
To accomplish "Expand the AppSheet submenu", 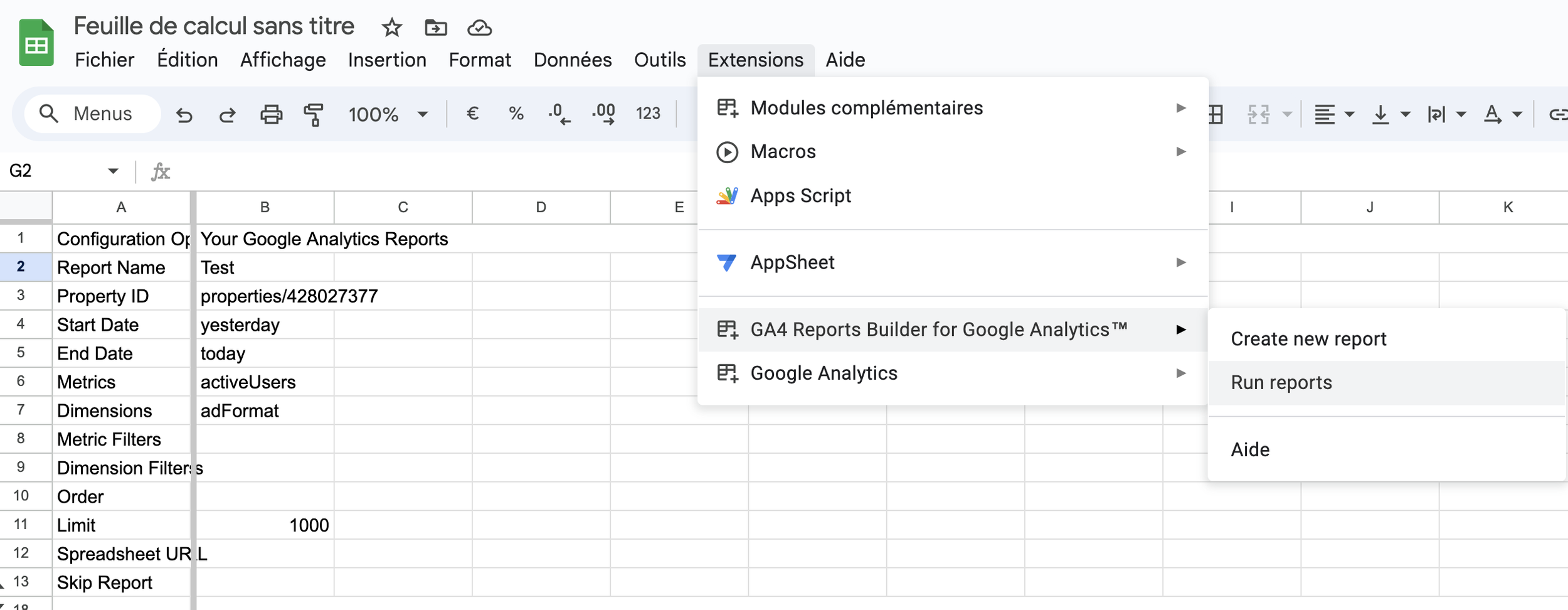I will click(x=953, y=262).
